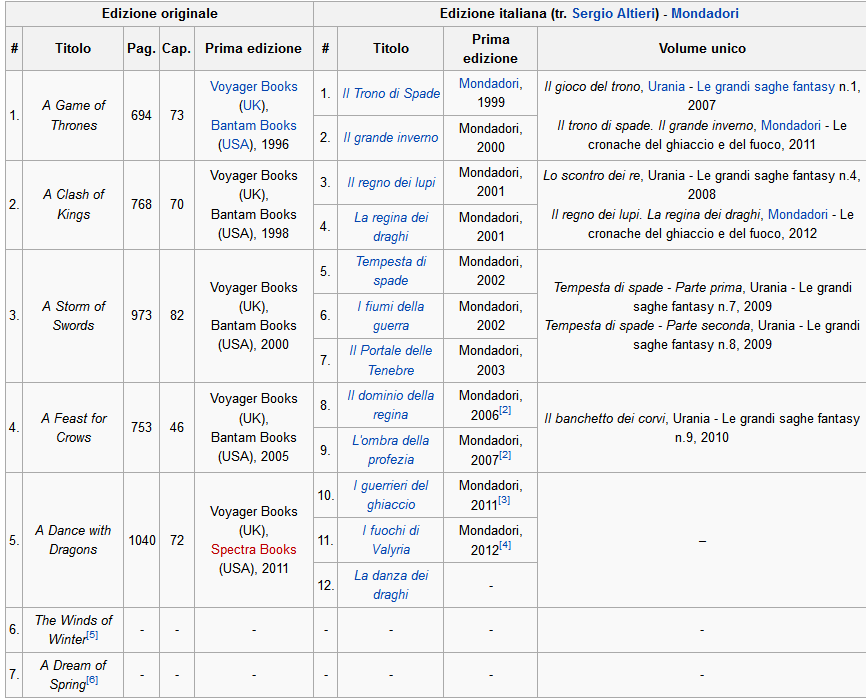Click Mondadori link in the 2011 single-volume entry
Viewport: 866px width, 698px height.
tap(791, 125)
